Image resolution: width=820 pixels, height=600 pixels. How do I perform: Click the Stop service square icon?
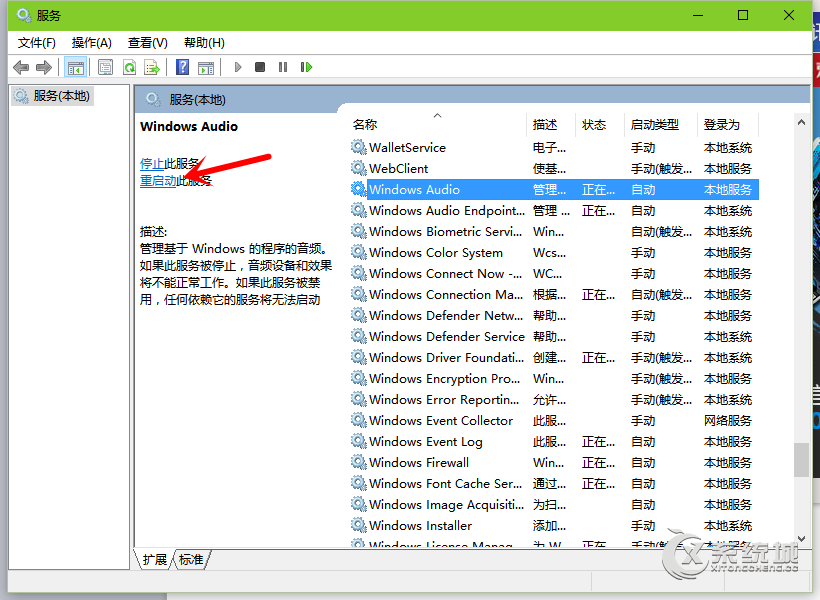pos(260,67)
